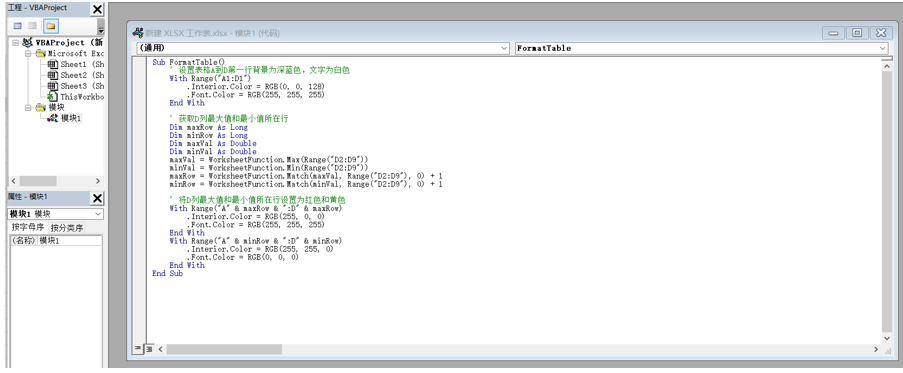Click the code window horizontal scrollbar thumb

(225, 349)
